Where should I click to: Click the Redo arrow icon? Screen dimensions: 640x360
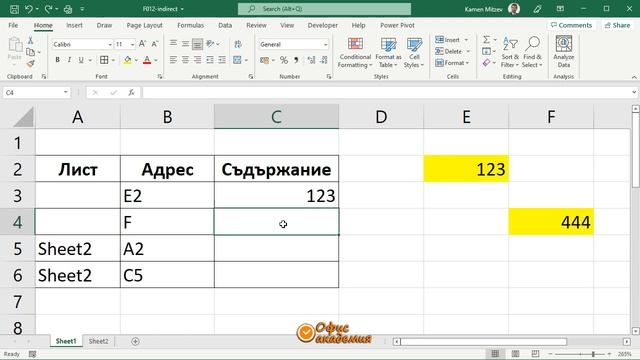coord(48,9)
